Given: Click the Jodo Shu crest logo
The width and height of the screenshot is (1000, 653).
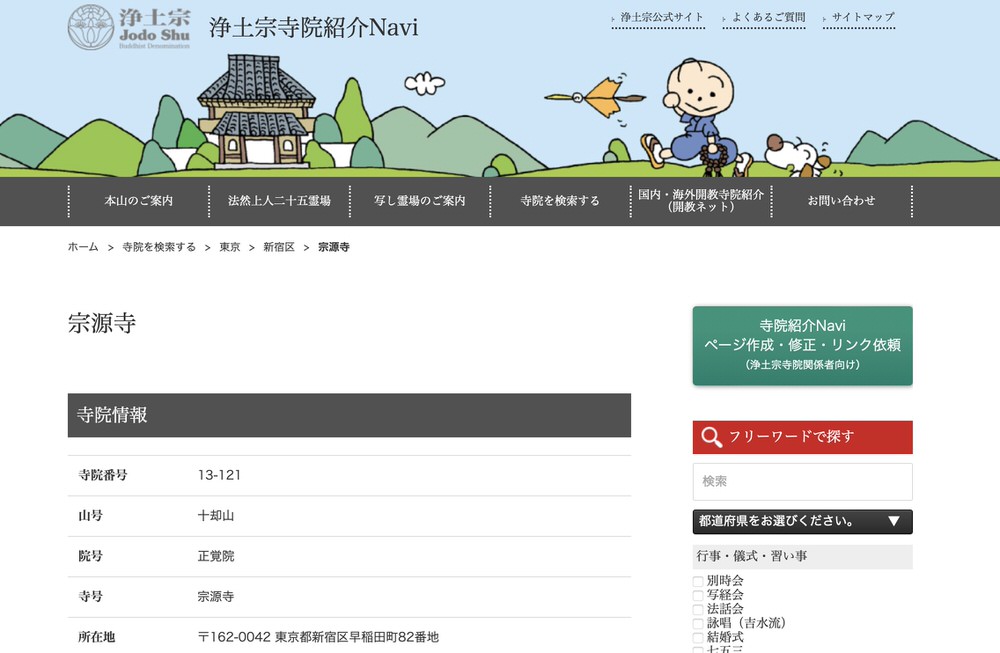Looking at the screenshot, I should click(x=90, y=27).
